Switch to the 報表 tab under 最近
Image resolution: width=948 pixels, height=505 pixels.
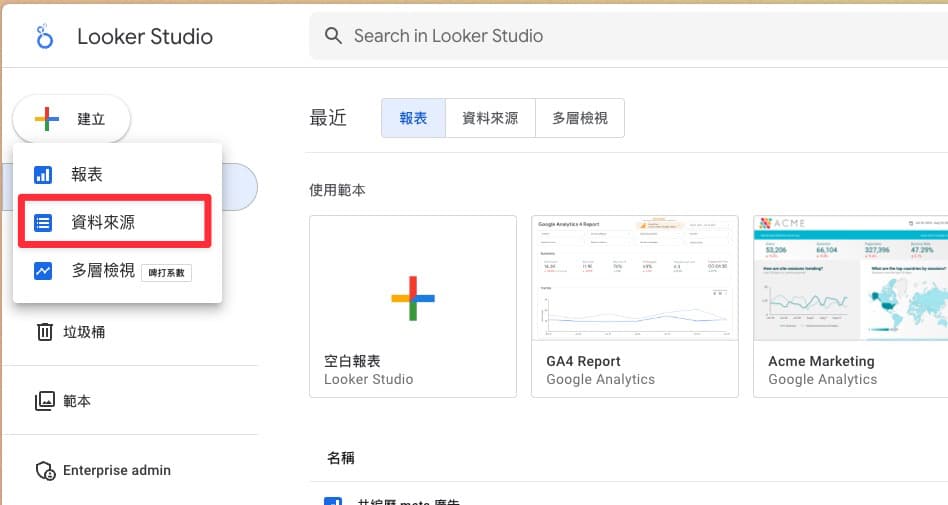[x=413, y=118]
